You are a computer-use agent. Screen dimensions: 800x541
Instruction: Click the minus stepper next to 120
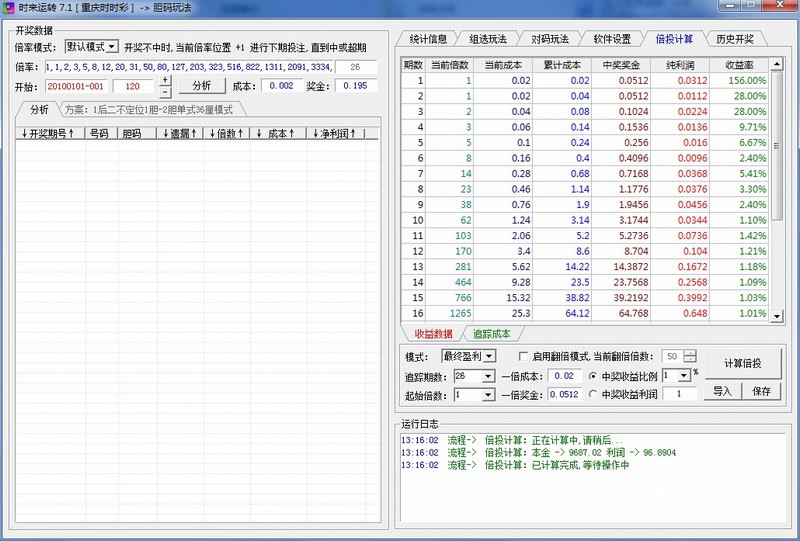[x=165, y=91]
